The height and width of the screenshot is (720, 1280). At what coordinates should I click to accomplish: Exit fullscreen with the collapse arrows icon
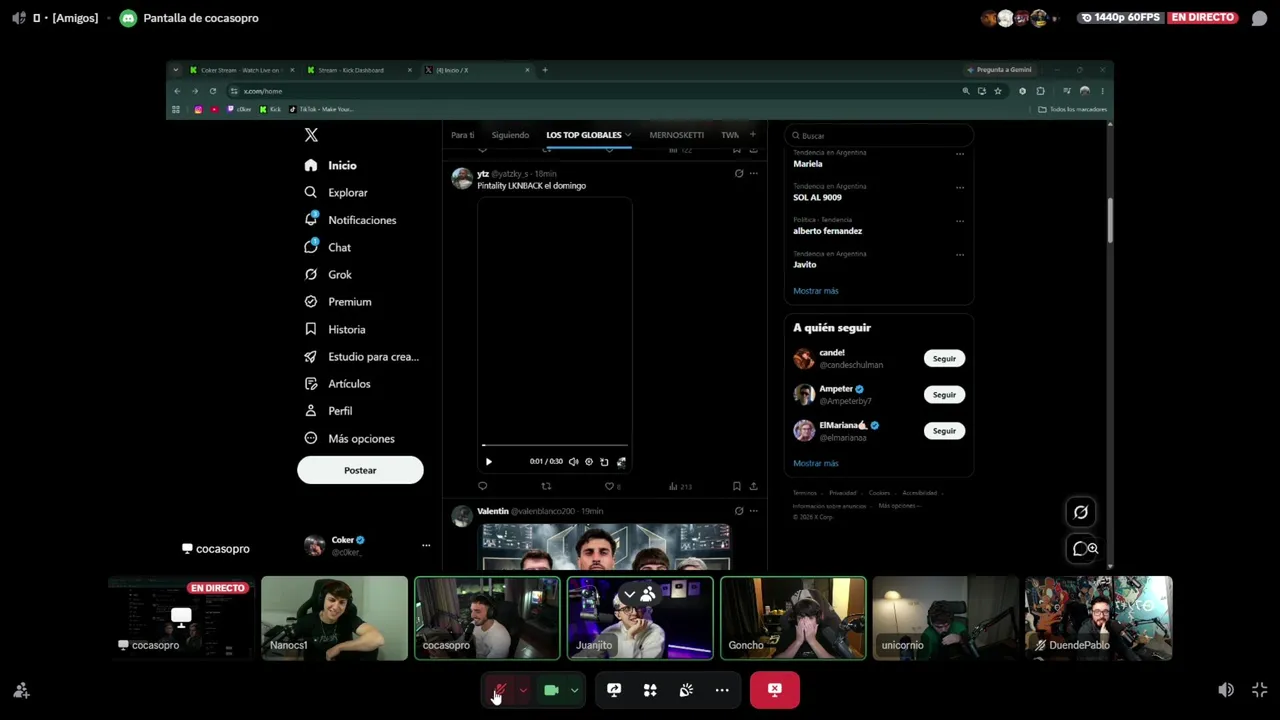pyautogui.click(x=1259, y=690)
